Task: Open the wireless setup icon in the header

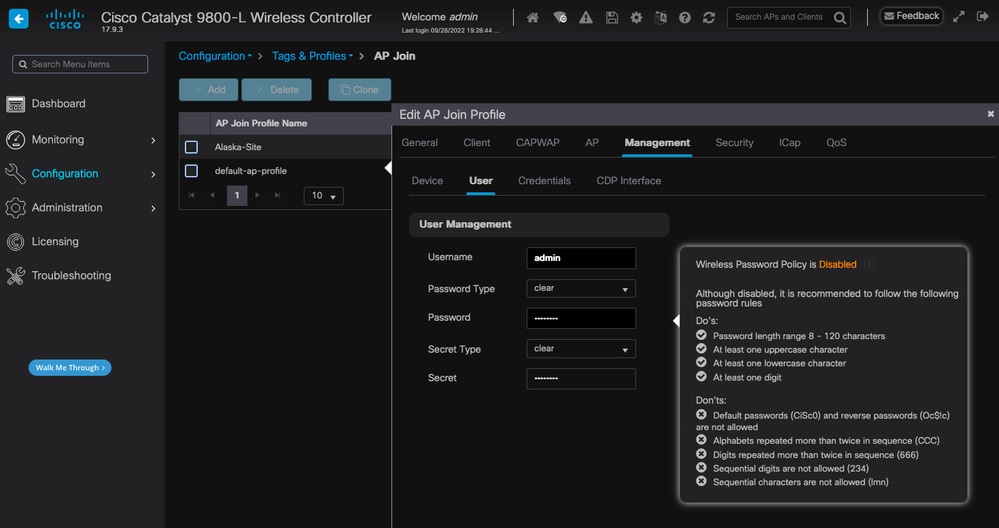Action: point(559,18)
